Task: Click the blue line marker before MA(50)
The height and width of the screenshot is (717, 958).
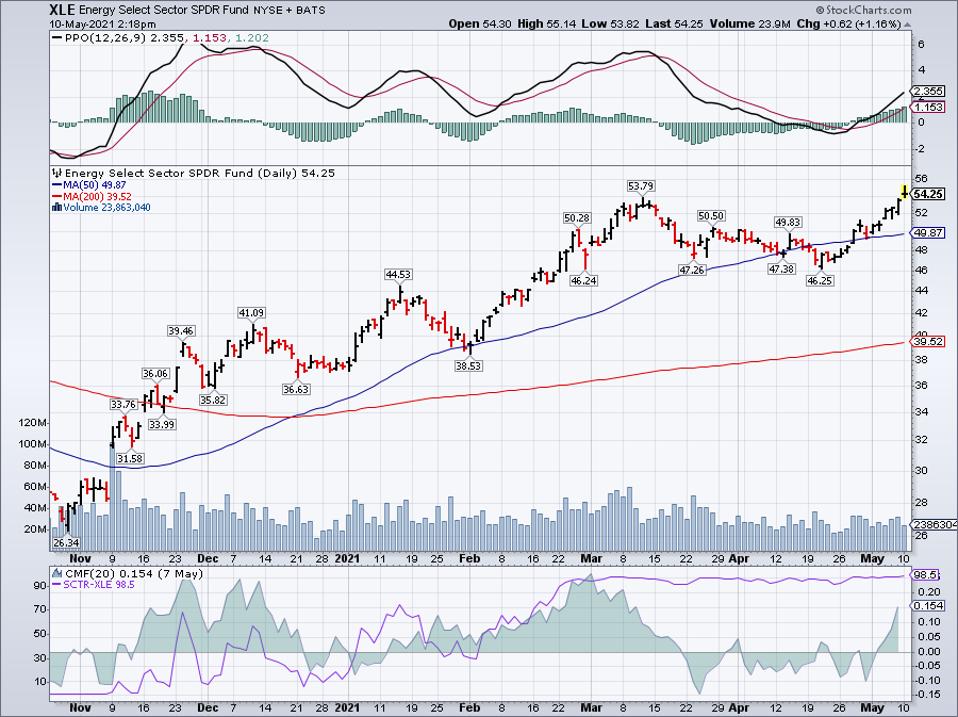Action: point(57,185)
